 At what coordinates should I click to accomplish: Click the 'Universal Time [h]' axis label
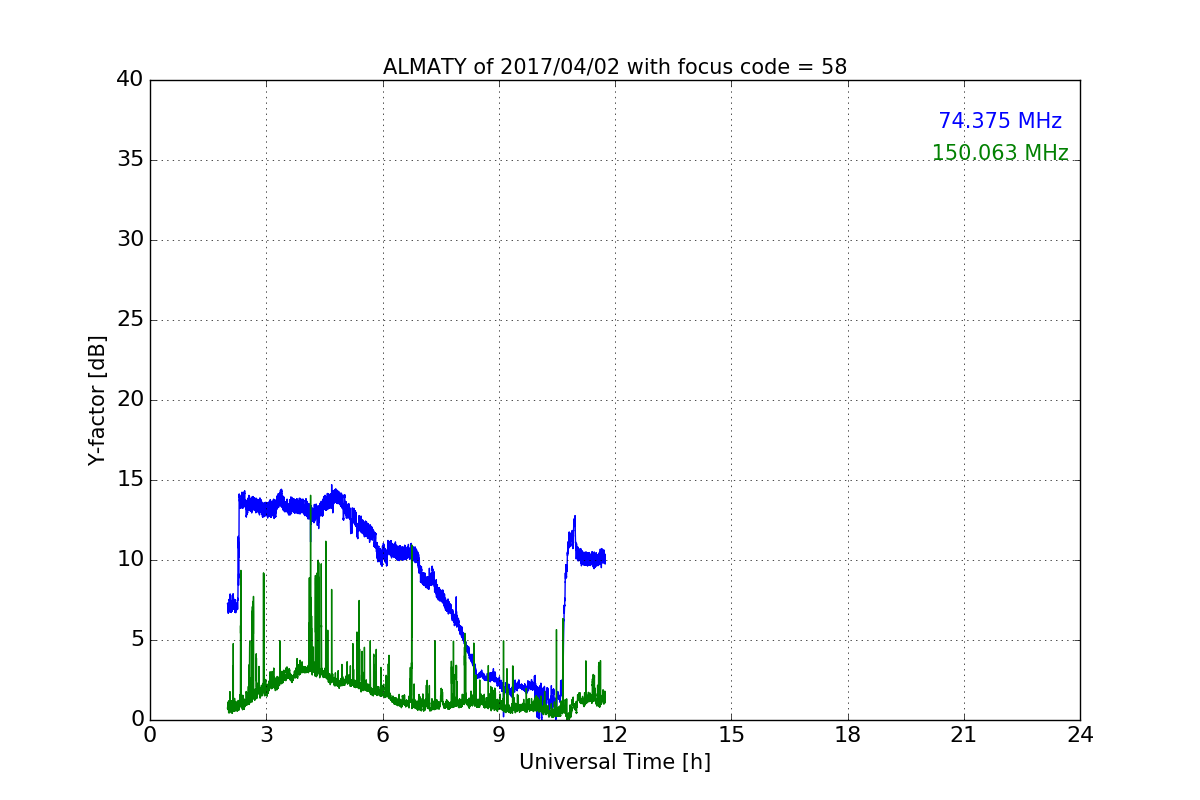615,762
